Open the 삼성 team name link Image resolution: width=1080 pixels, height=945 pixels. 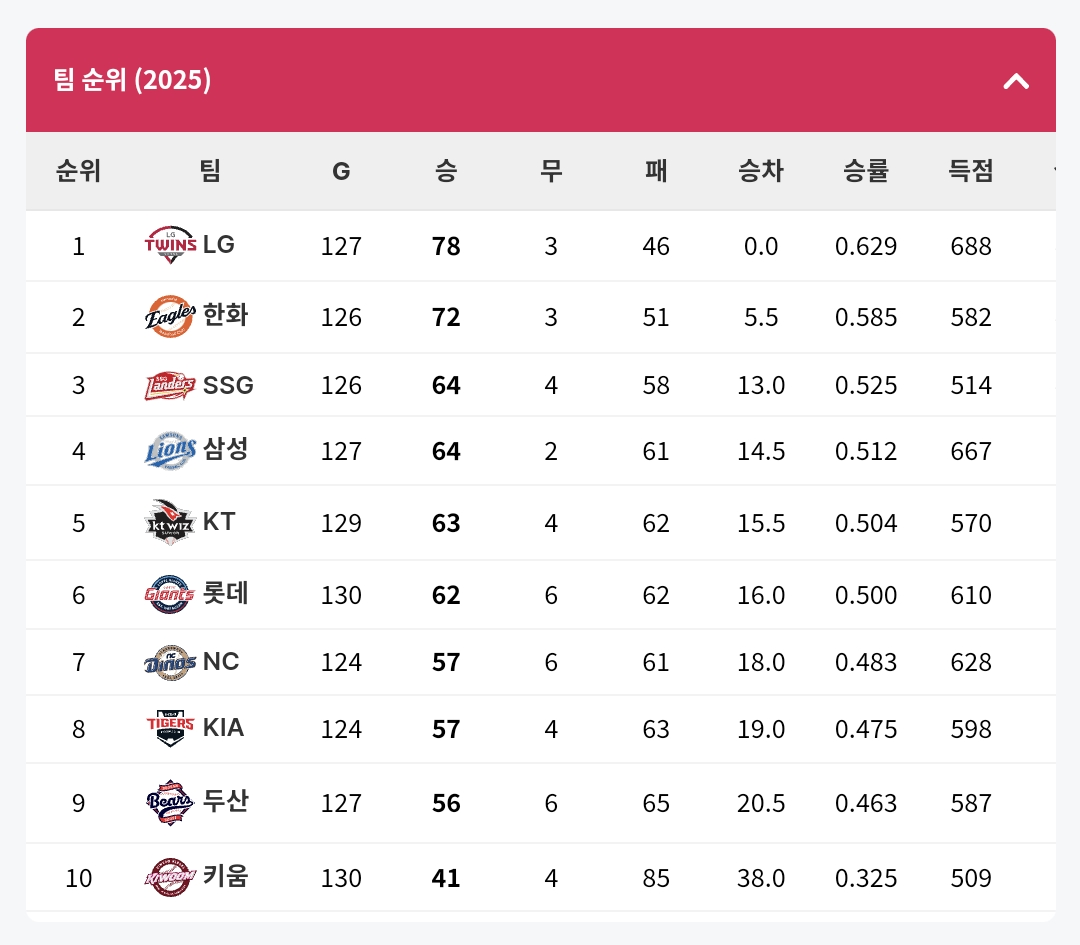(225, 450)
